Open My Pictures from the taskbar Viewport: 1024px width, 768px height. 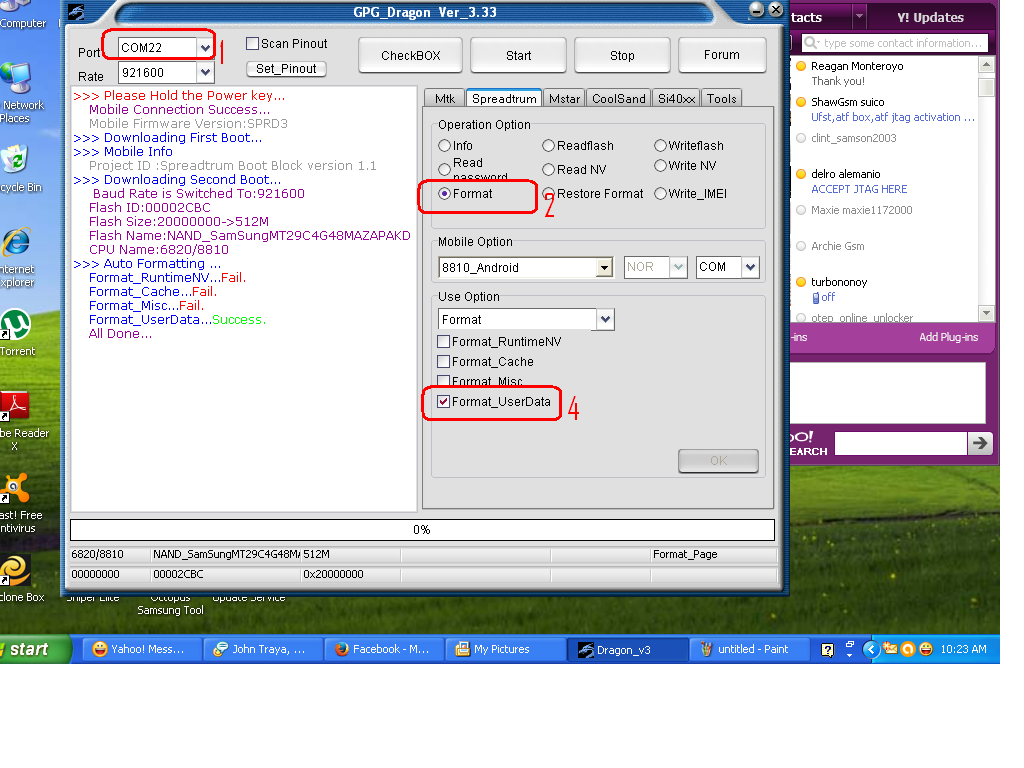tap(505, 649)
